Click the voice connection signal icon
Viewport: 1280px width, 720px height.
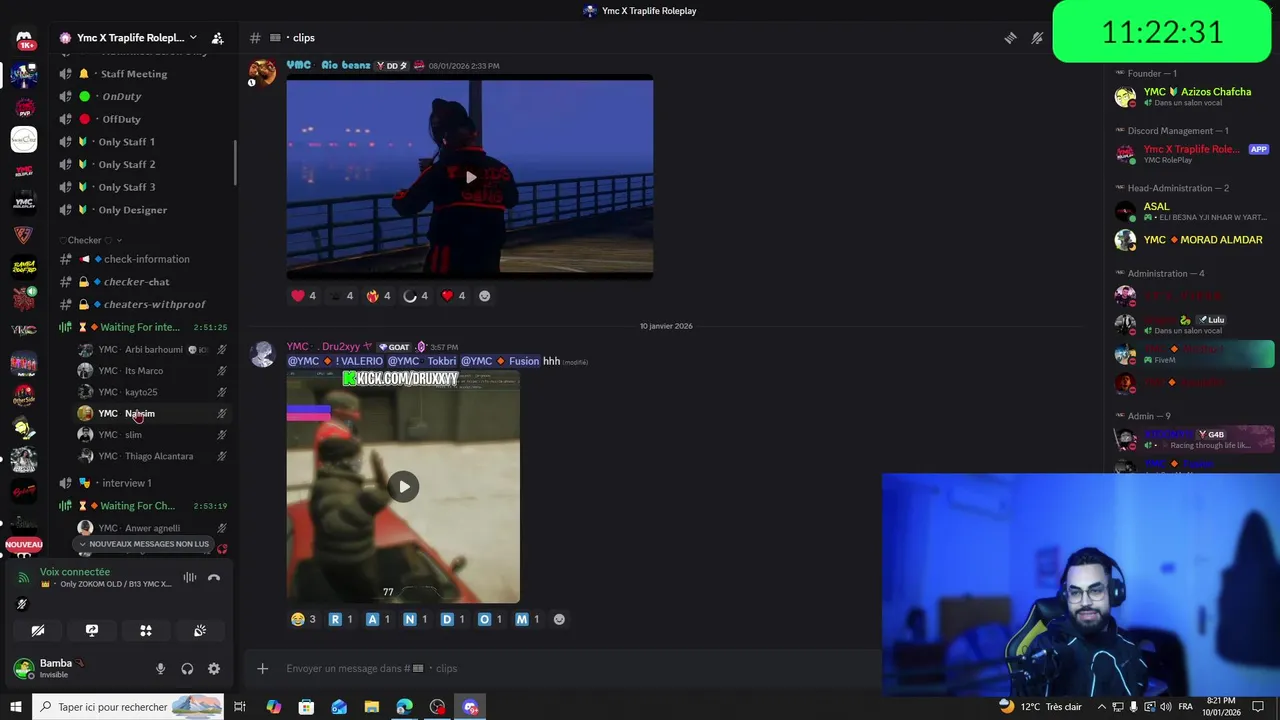tap(24, 578)
